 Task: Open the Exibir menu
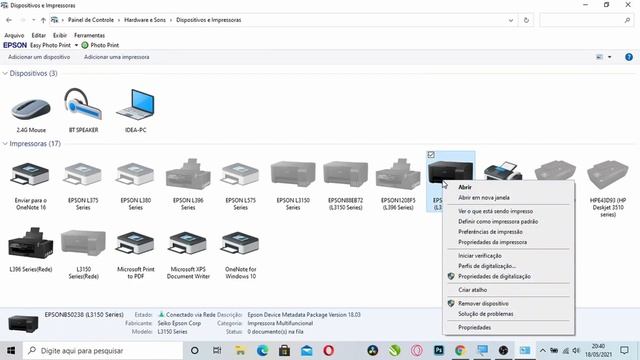pos(60,36)
